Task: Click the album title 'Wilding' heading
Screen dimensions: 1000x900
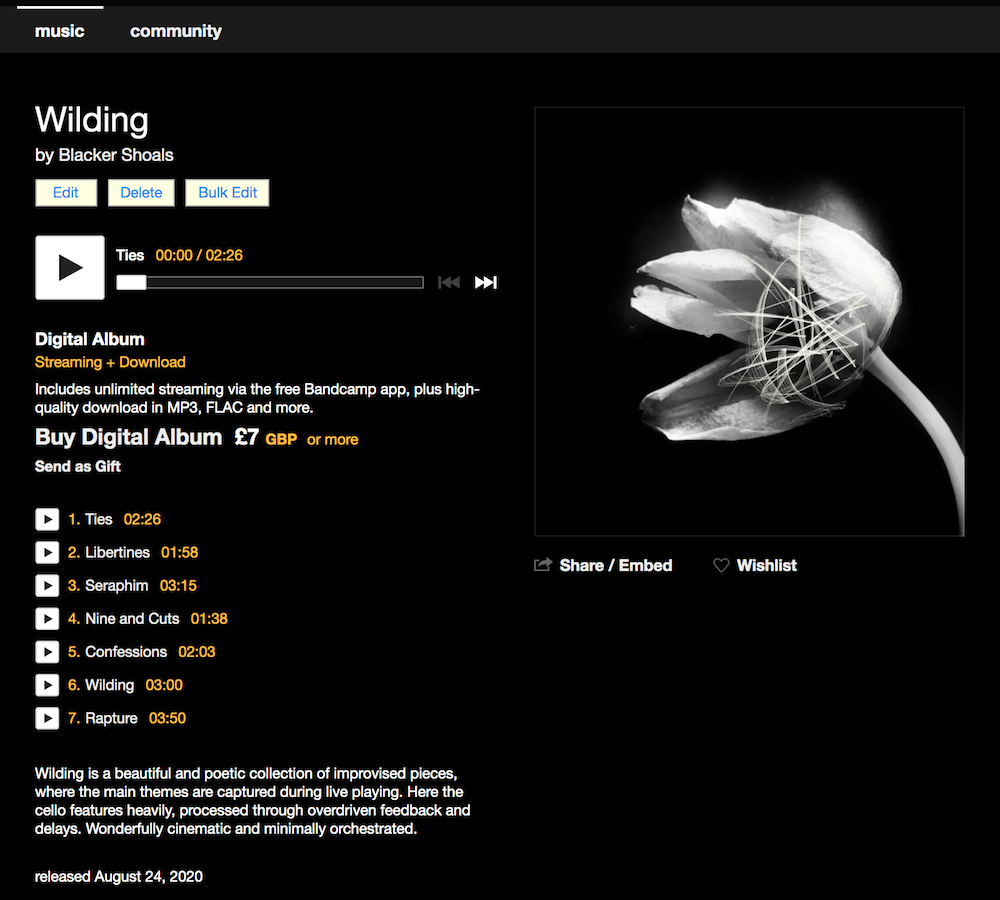Action: click(x=92, y=120)
